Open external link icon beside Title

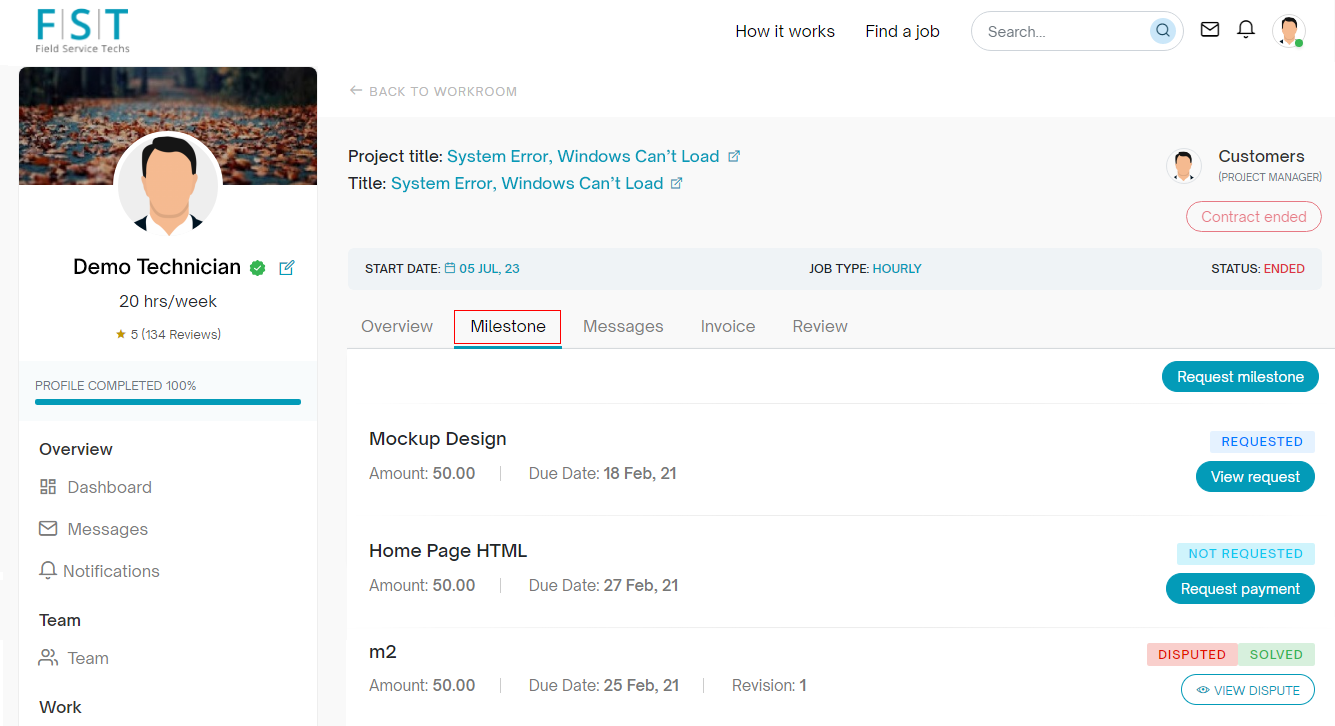[677, 183]
